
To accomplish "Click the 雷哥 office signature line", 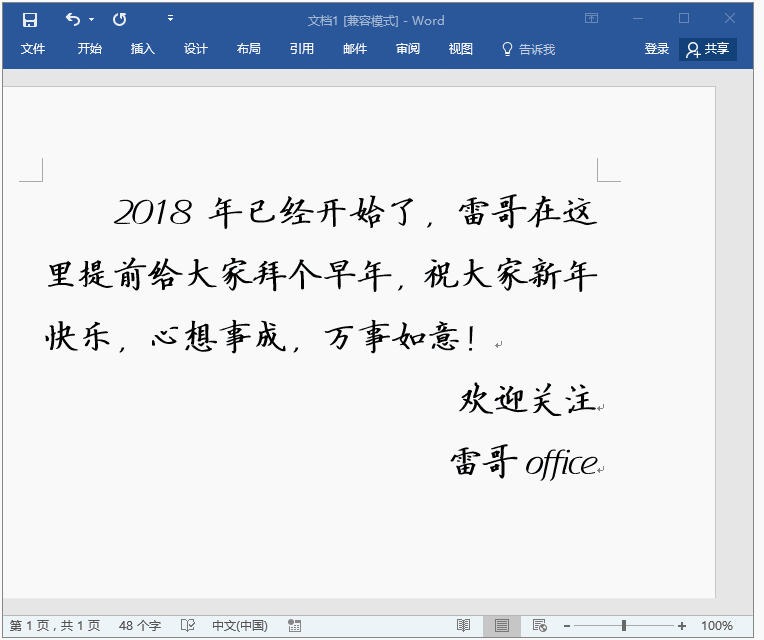I will (525, 462).
